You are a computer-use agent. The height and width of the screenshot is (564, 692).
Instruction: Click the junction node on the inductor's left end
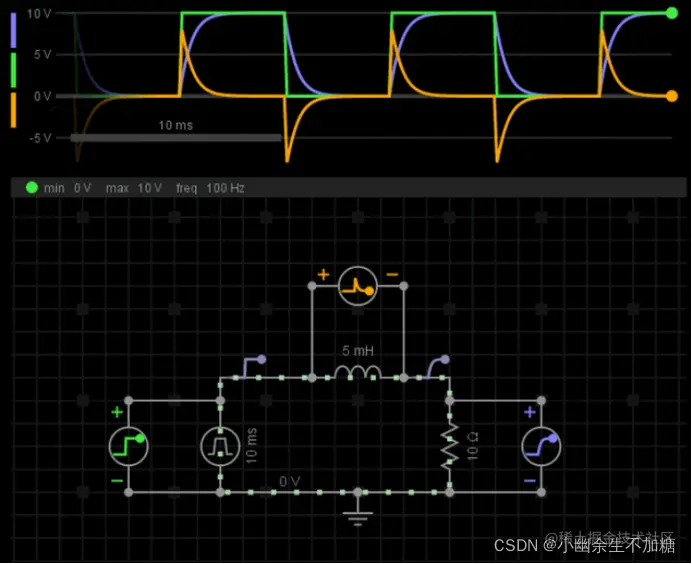point(312,378)
